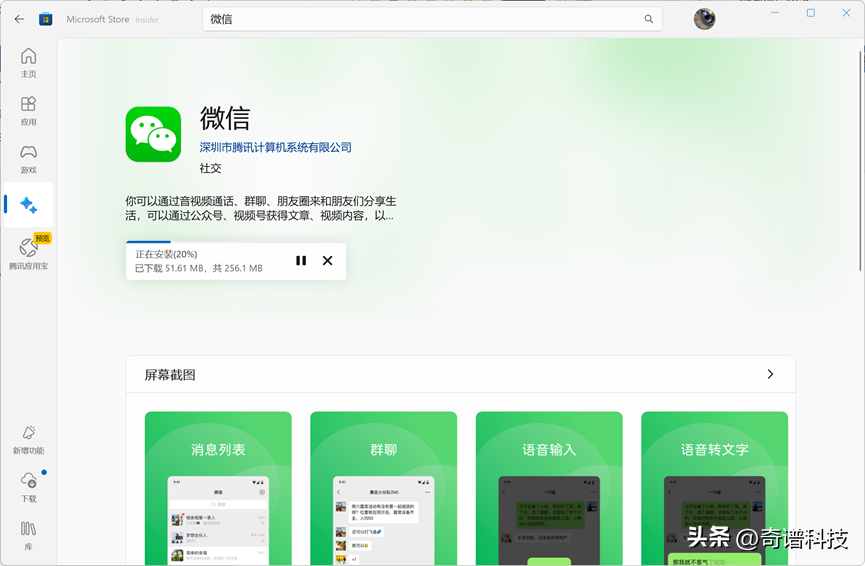Open 腾讯应用宝 in the sidebar

29,253
